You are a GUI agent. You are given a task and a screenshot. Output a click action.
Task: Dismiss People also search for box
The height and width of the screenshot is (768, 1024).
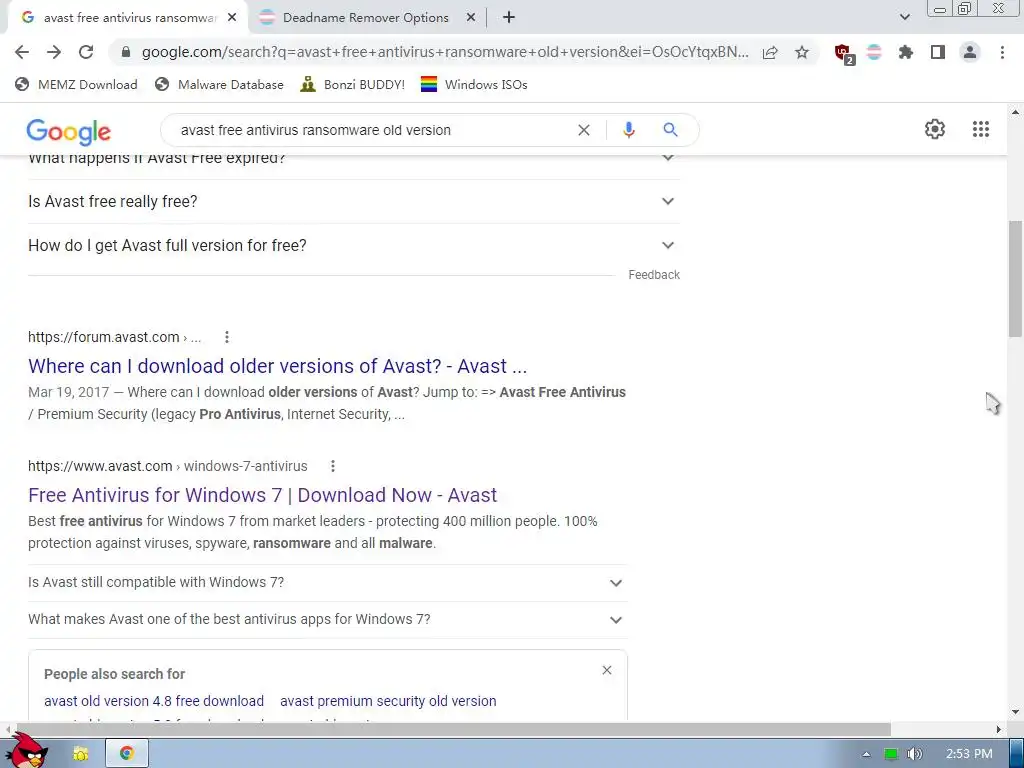pos(607,670)
